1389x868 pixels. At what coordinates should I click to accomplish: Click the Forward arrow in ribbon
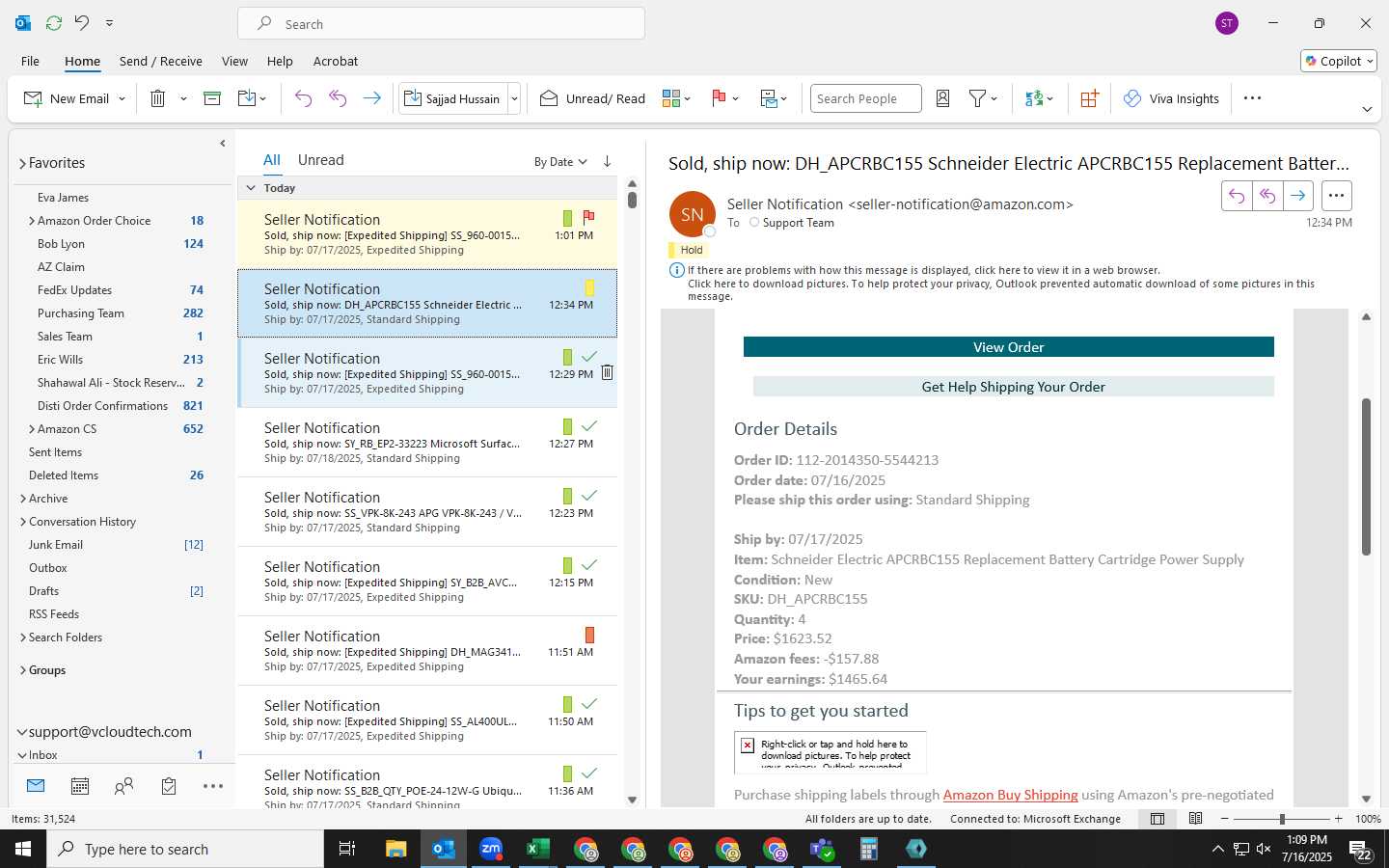click(371, 98)
